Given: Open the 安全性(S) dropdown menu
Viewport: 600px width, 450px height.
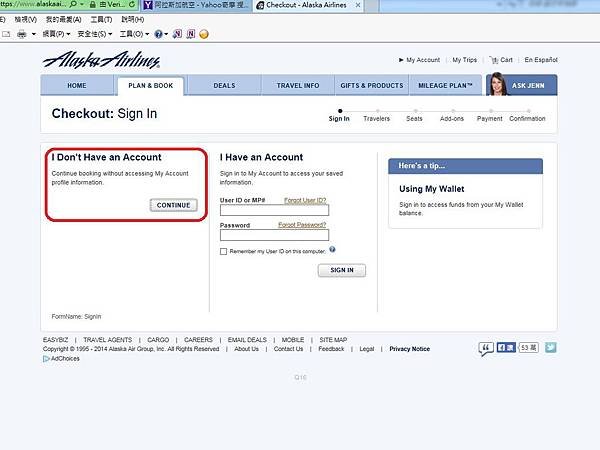Looking at the screenshot, I should (x=95, y=34).
